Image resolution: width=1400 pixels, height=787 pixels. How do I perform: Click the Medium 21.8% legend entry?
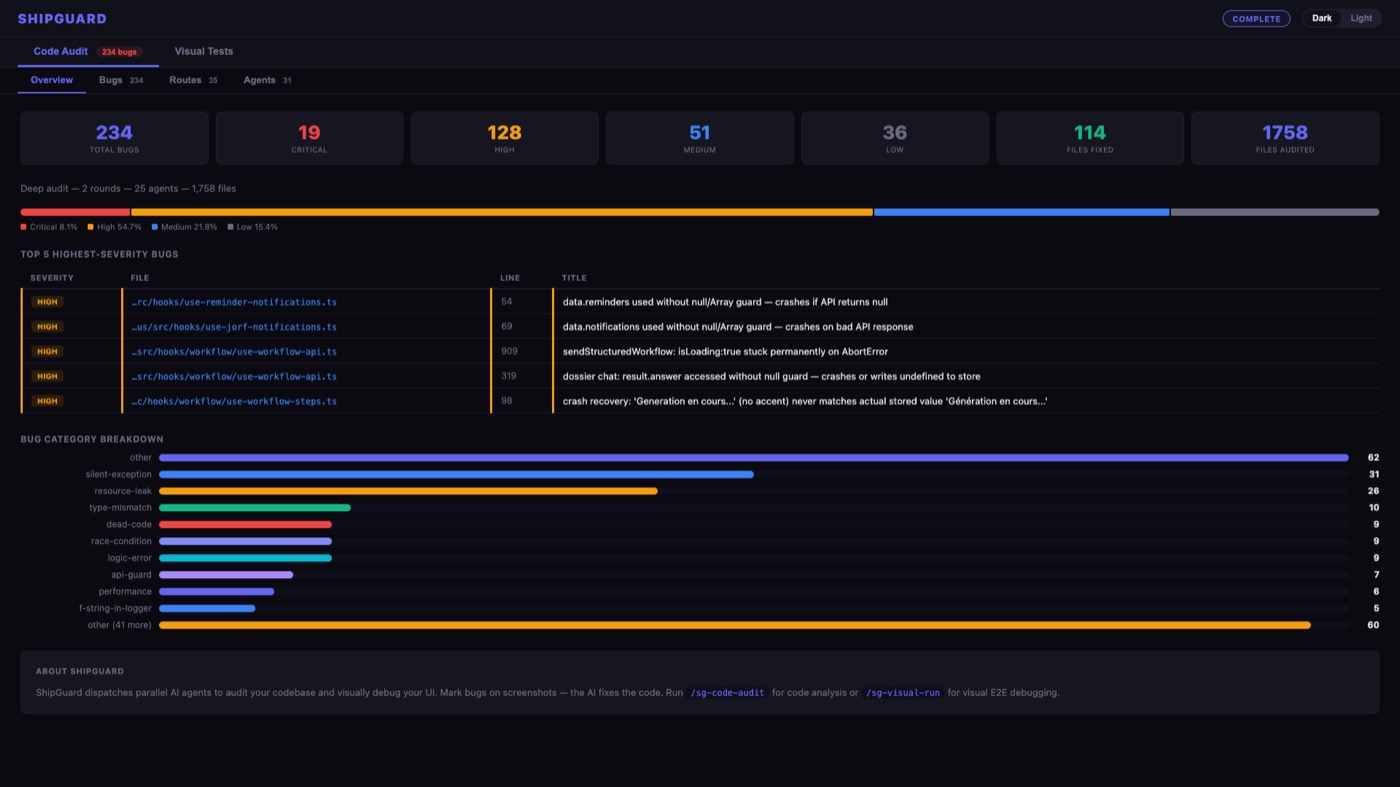pyautogui.click(x=184, y=227)
